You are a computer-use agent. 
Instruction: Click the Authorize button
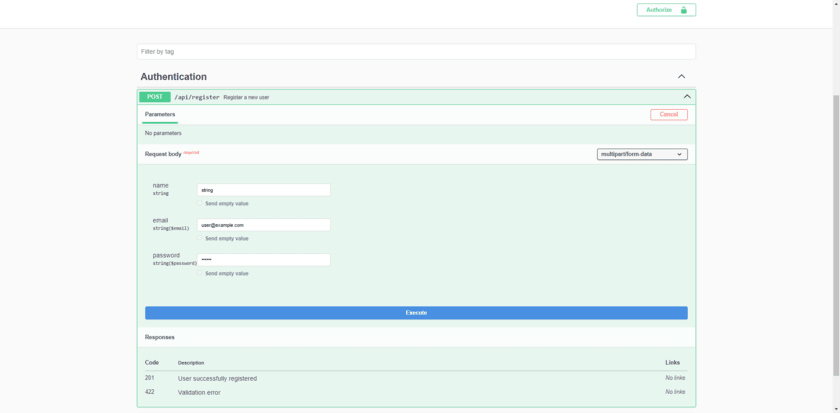pos(666,10)
